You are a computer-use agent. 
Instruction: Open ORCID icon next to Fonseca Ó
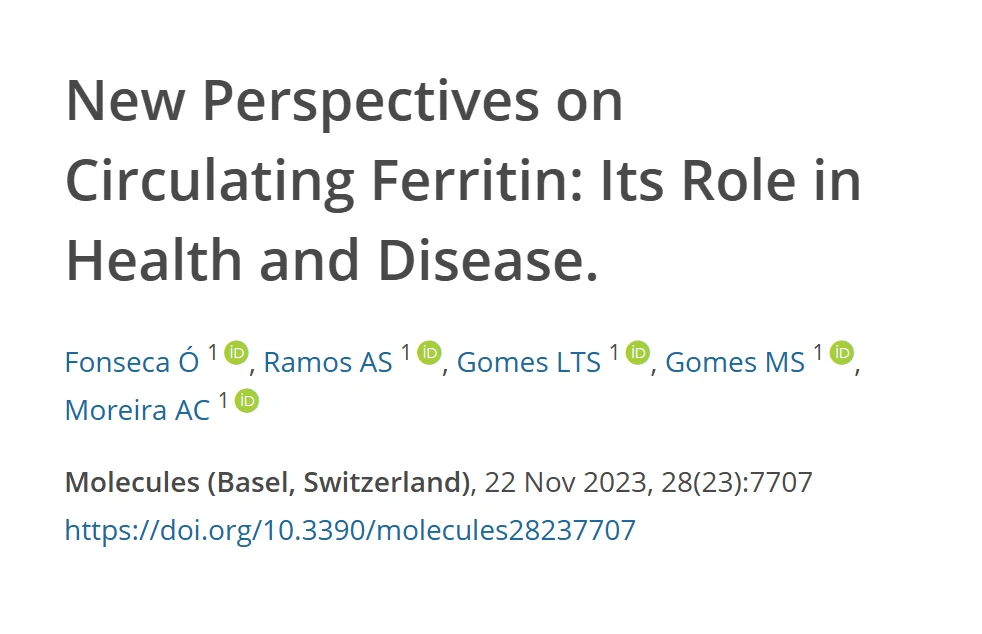point(236,353)
